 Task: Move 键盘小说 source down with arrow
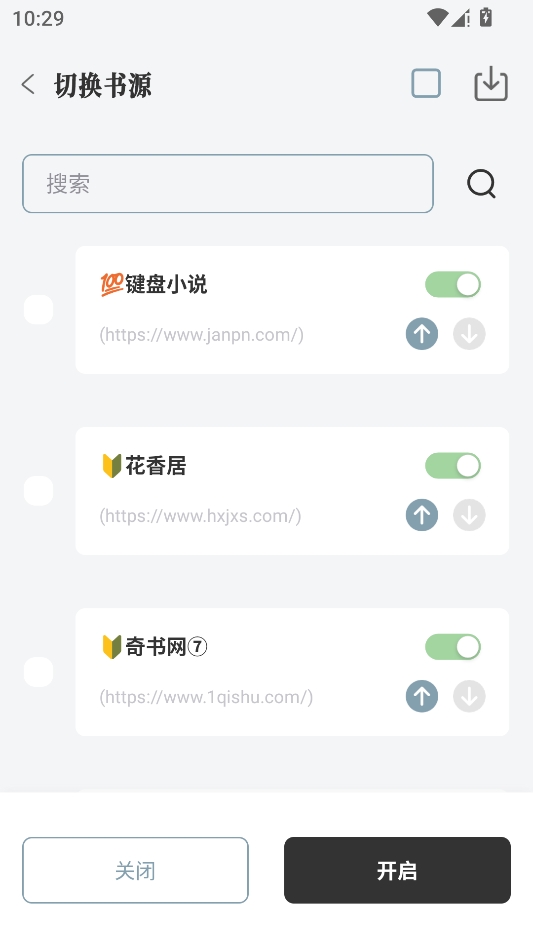click(470, 334)
